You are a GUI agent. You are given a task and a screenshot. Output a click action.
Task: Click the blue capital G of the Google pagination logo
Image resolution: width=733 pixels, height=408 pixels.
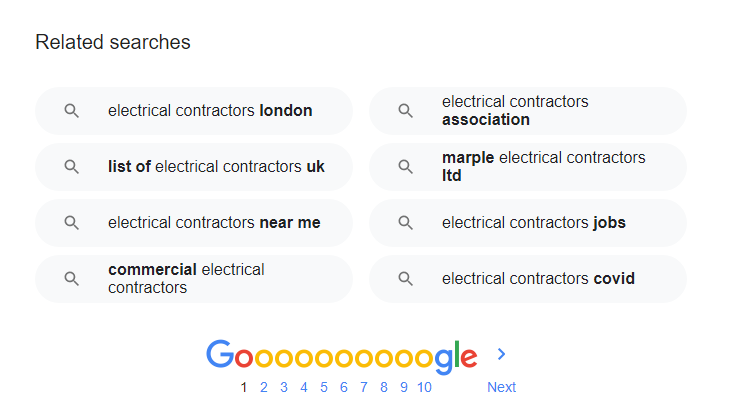(220, 354)
